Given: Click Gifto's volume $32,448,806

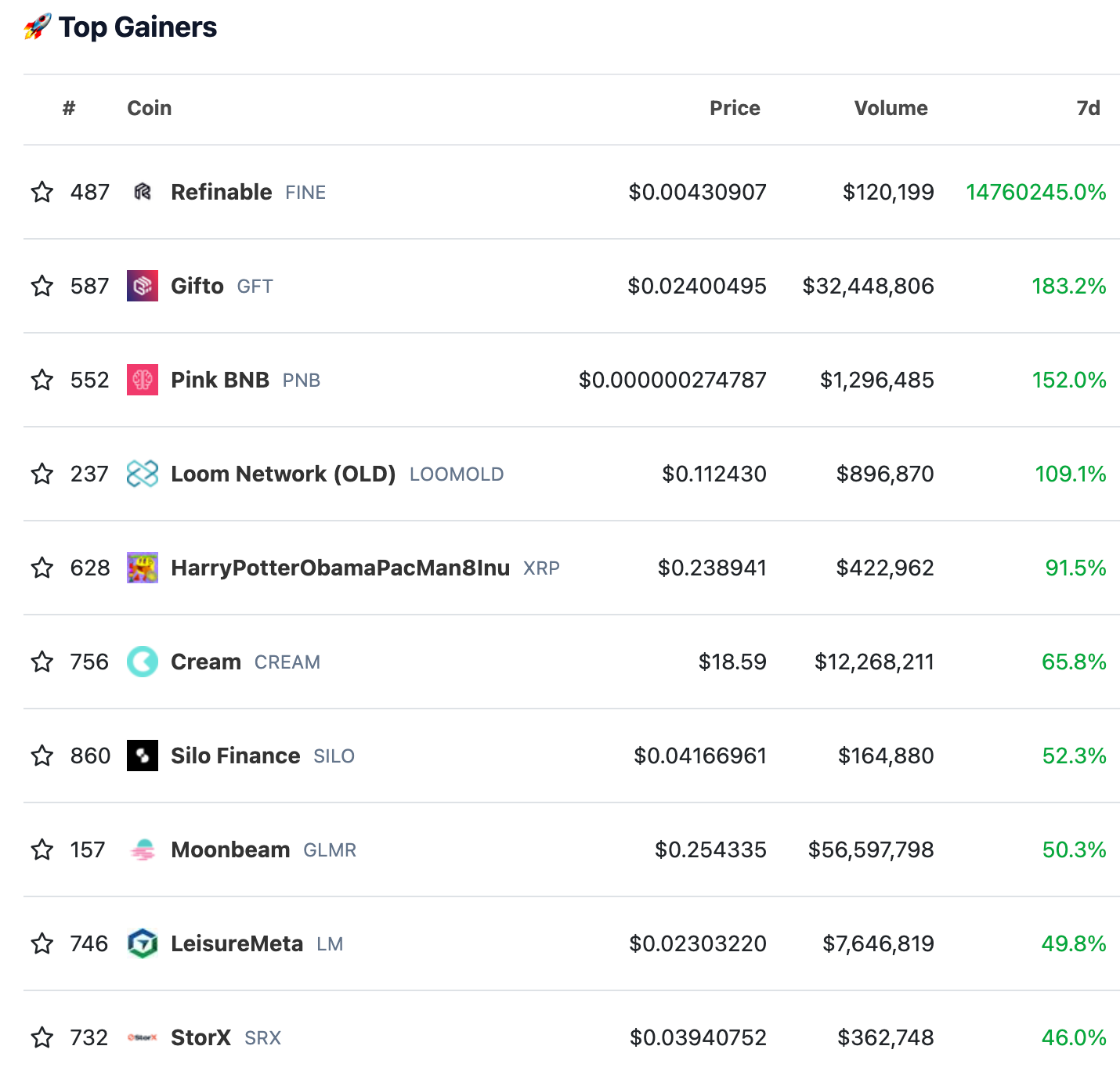Looking at the screenshot, I should 868,286.
